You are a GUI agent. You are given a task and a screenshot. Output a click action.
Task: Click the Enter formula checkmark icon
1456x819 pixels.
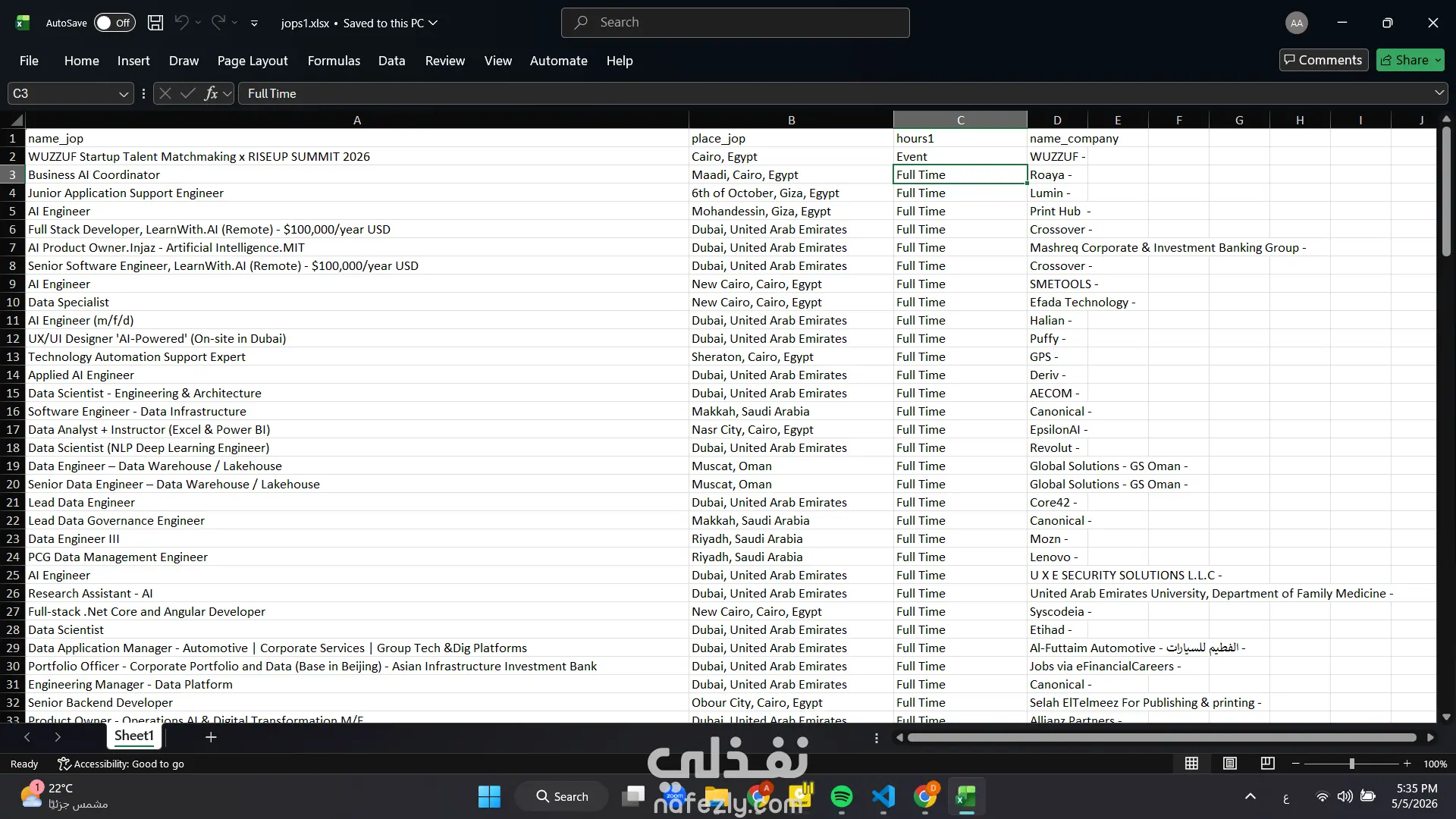188,93
